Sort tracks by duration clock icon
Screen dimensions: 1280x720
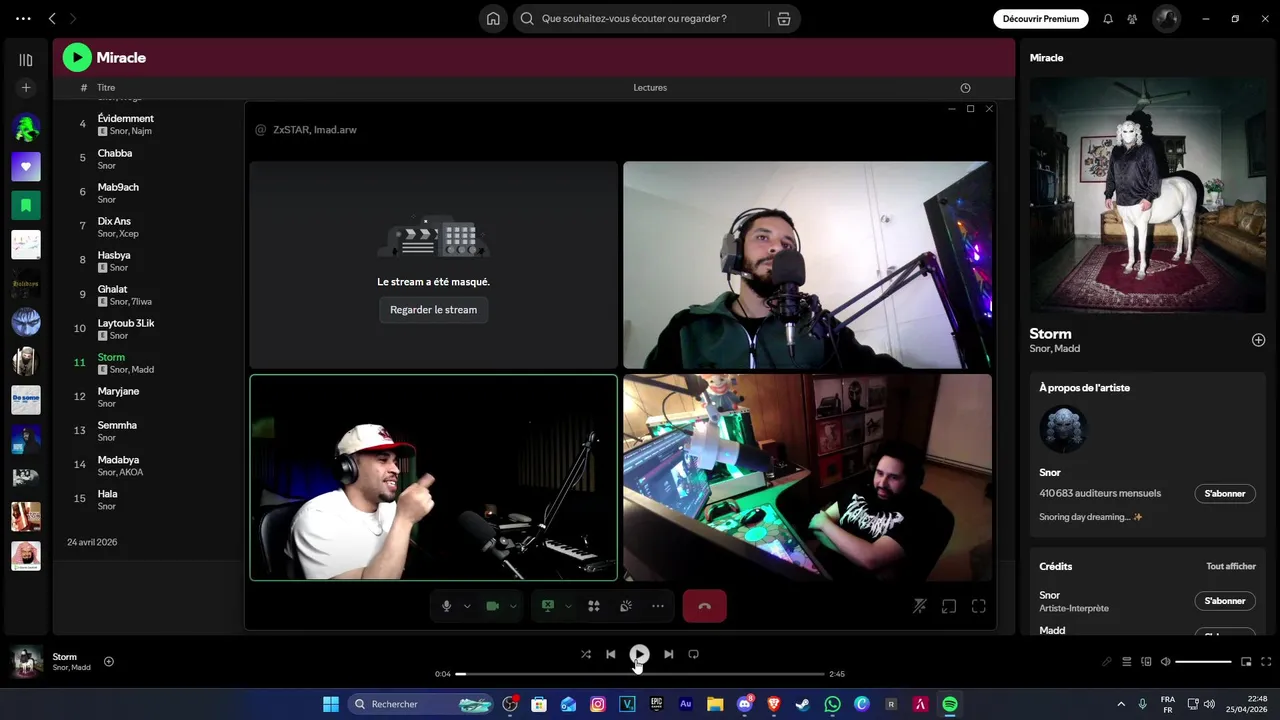[965, 88]
